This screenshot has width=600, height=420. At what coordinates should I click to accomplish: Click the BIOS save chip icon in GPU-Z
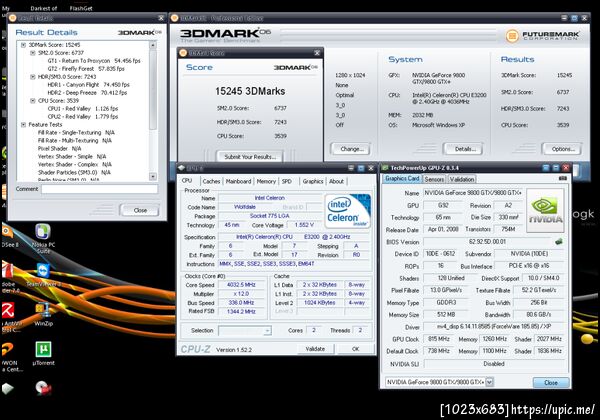(x=559, y=241)
